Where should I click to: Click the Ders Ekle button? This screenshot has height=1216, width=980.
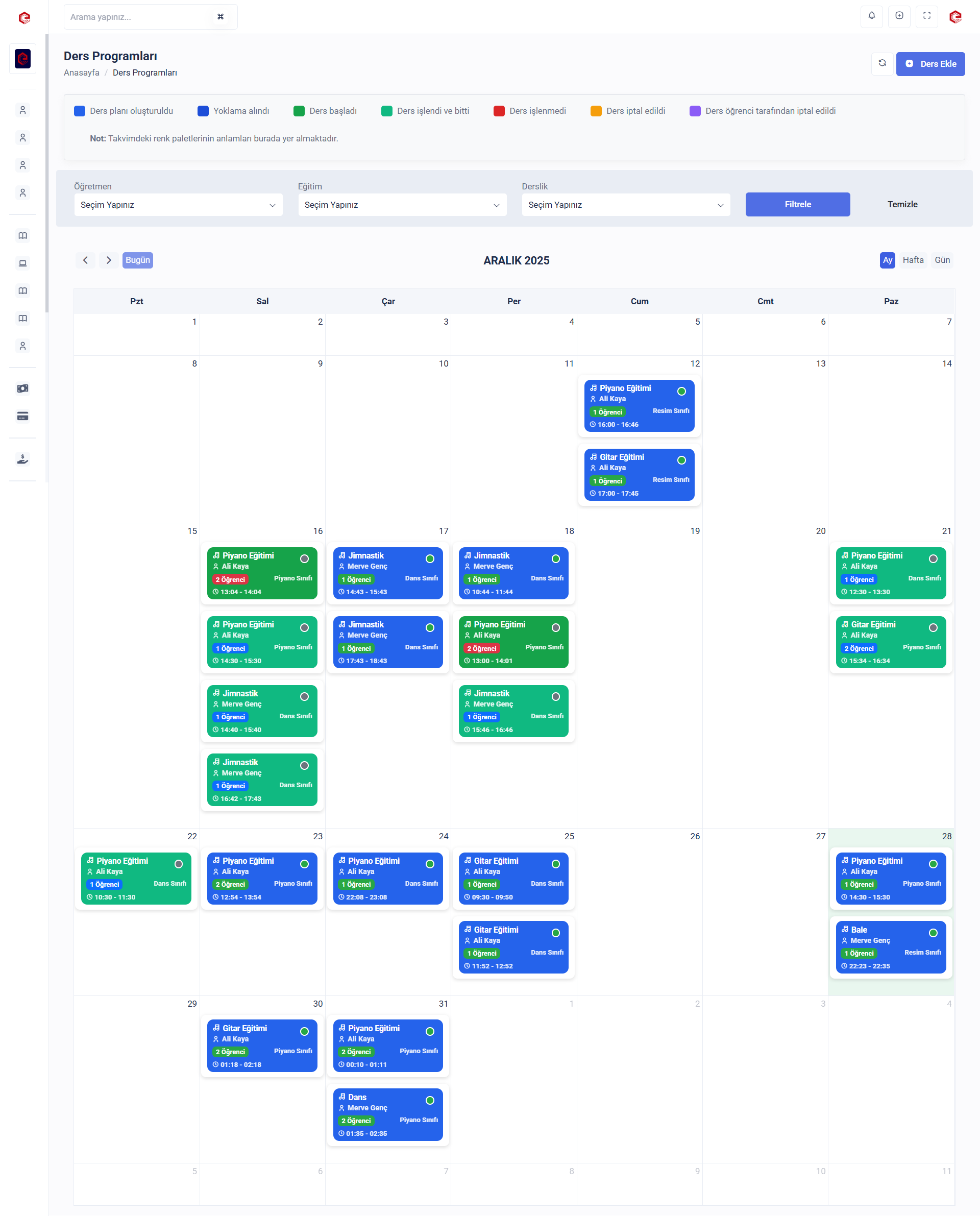tap(930, 64)
